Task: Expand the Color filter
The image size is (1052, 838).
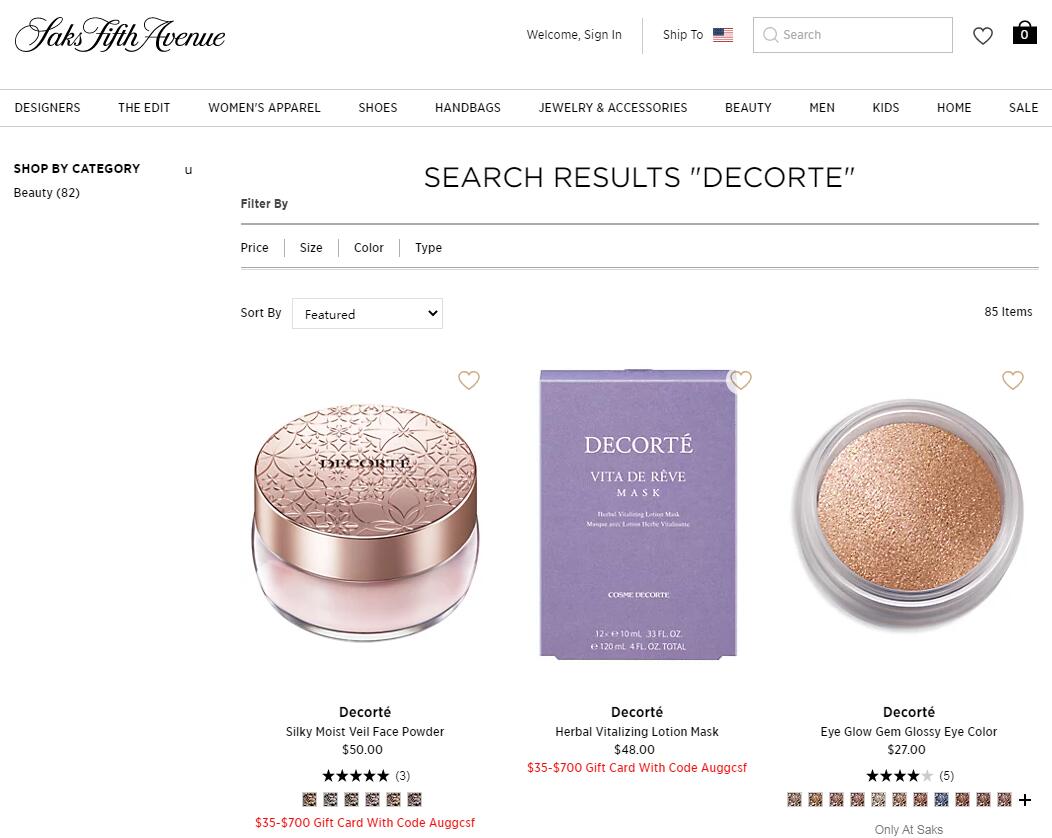Action: pyautogui.click(x=368, y=248)
